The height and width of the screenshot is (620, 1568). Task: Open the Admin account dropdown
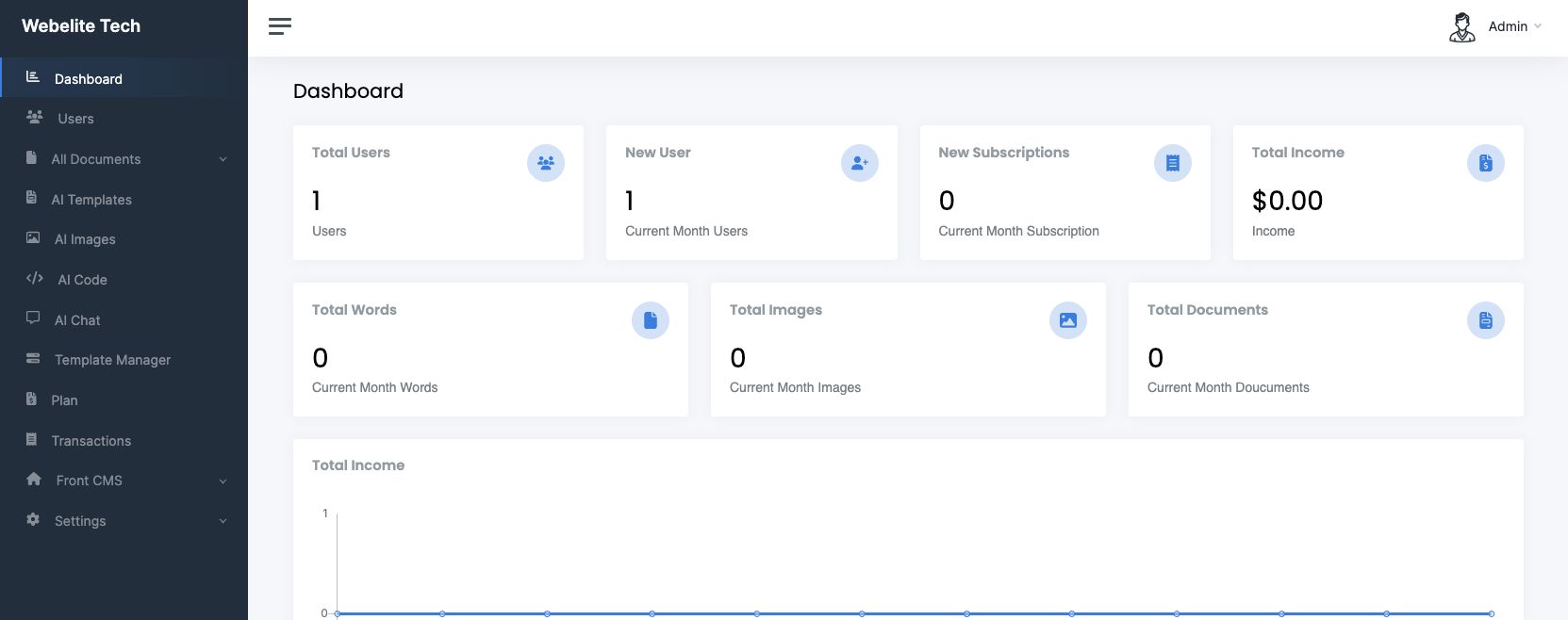1514,26
